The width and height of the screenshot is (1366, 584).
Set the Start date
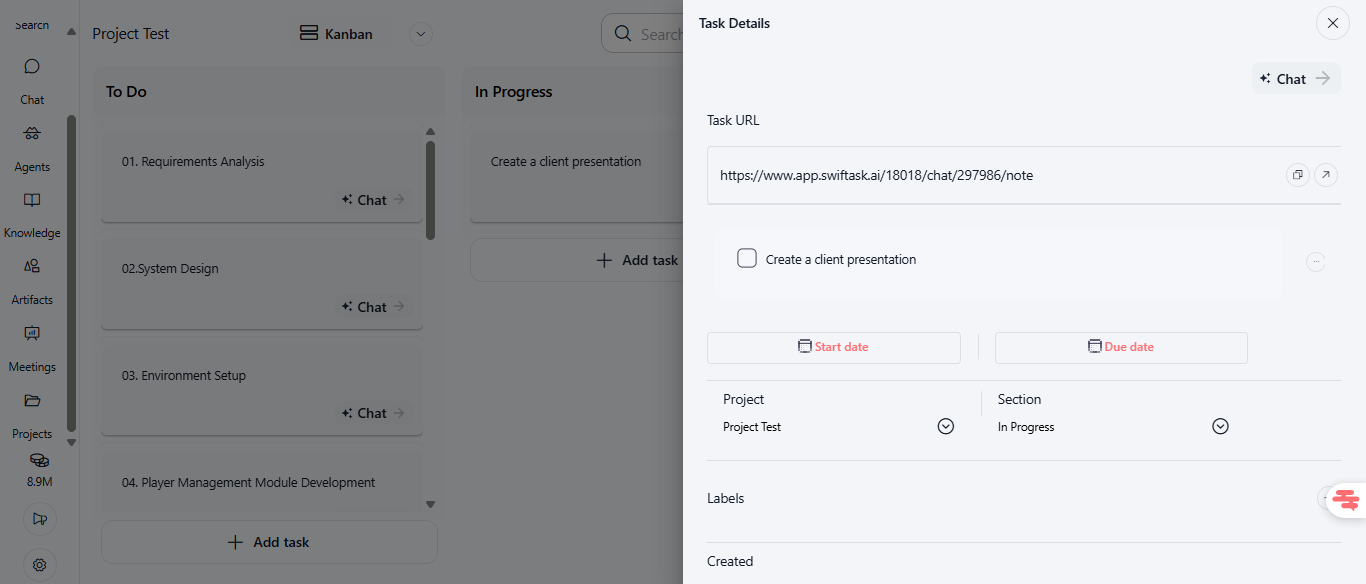833,347
